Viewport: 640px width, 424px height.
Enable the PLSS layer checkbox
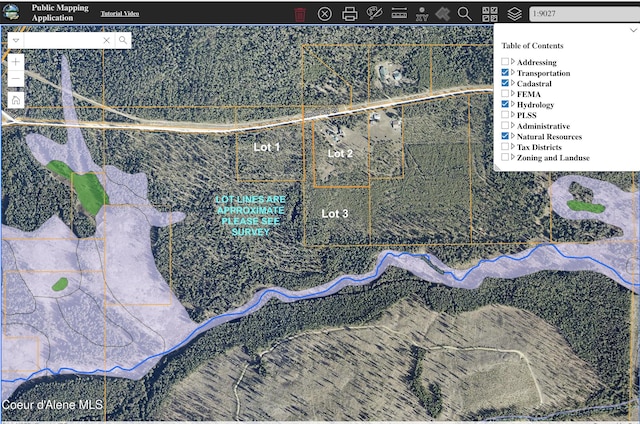[505, 115]
